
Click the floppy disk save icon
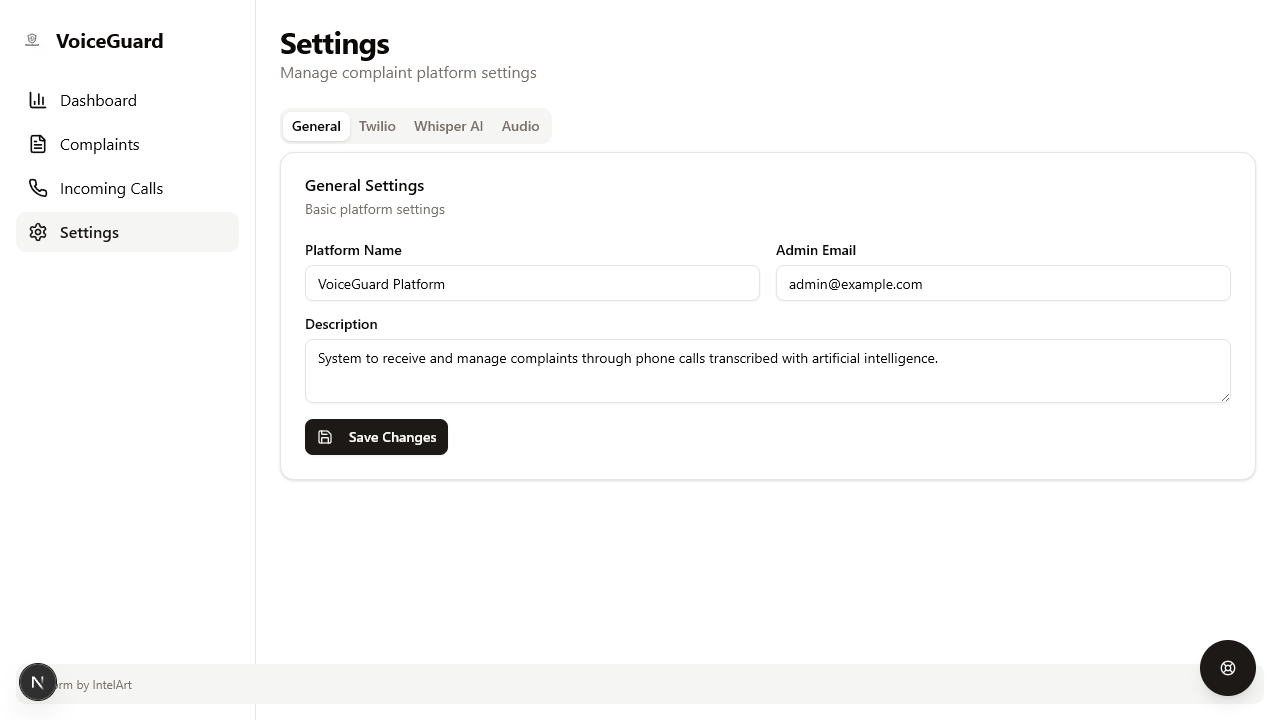click(325, 437)
